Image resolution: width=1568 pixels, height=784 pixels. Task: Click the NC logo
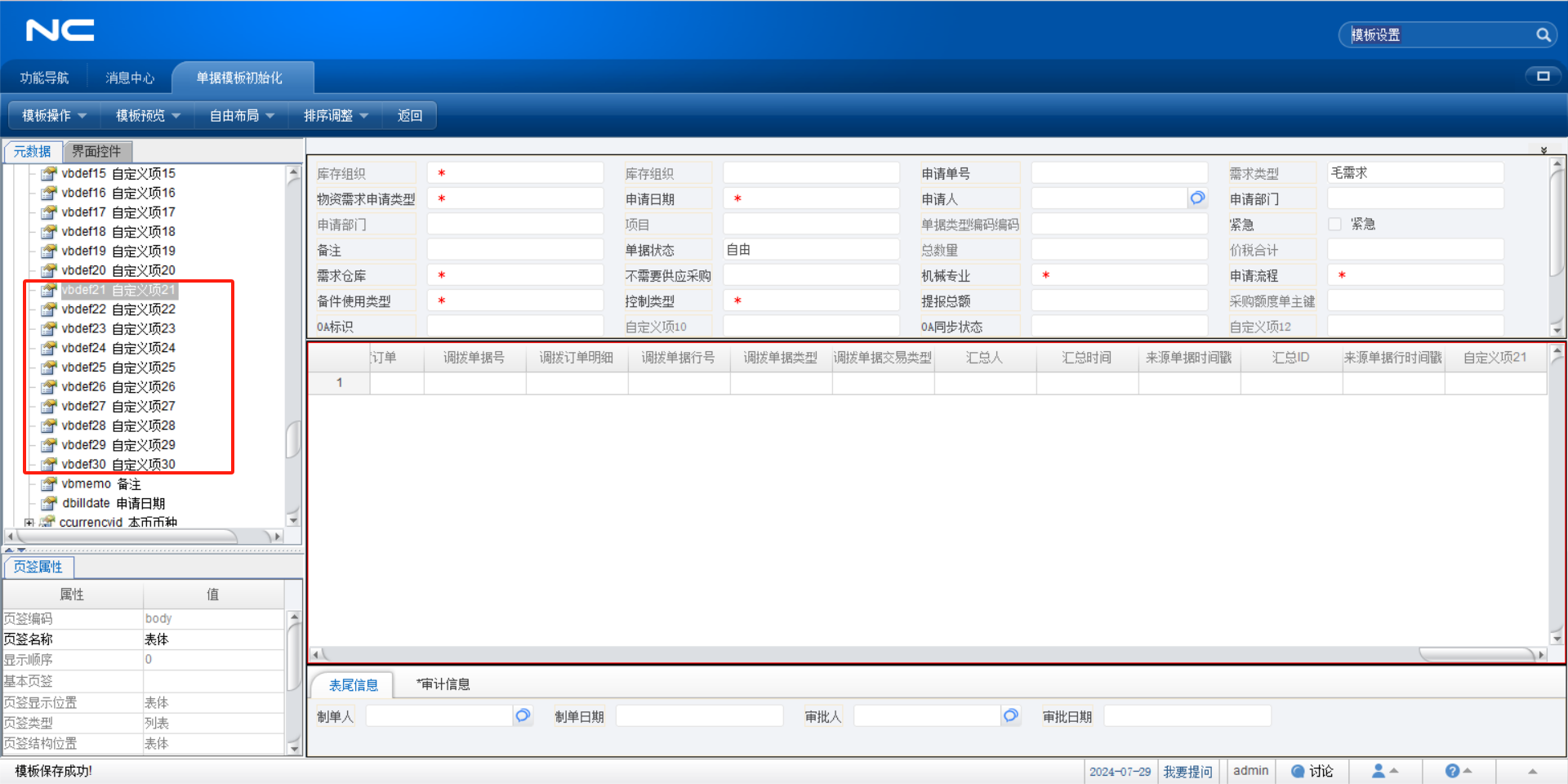[60, 30]
